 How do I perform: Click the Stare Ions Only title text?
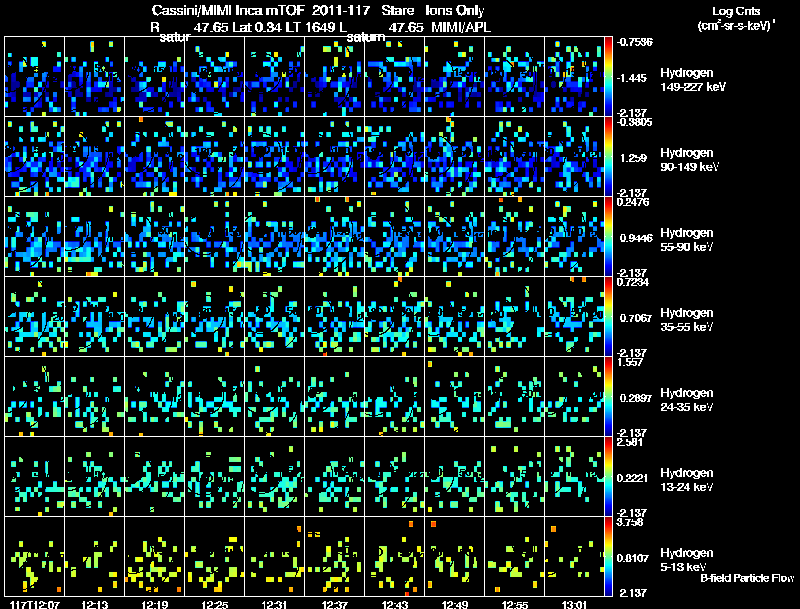click(x=433, y=10)
